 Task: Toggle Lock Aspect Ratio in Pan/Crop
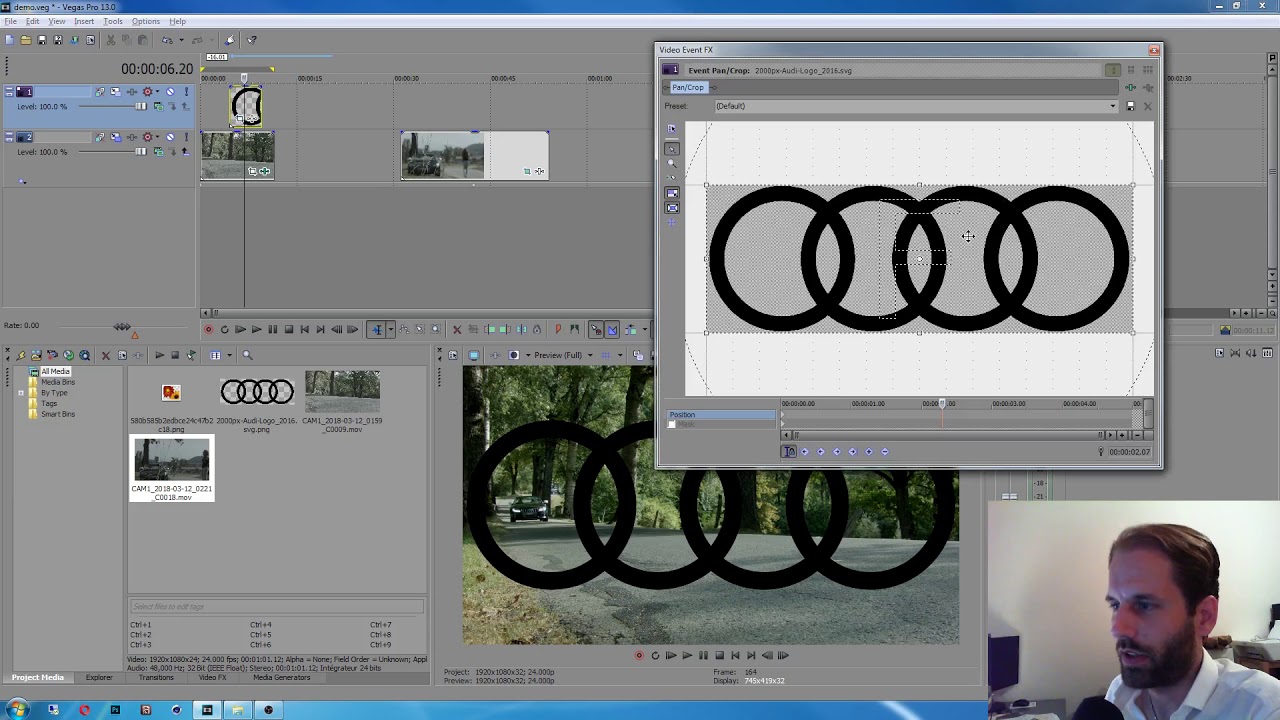click(x=672, y=193)
